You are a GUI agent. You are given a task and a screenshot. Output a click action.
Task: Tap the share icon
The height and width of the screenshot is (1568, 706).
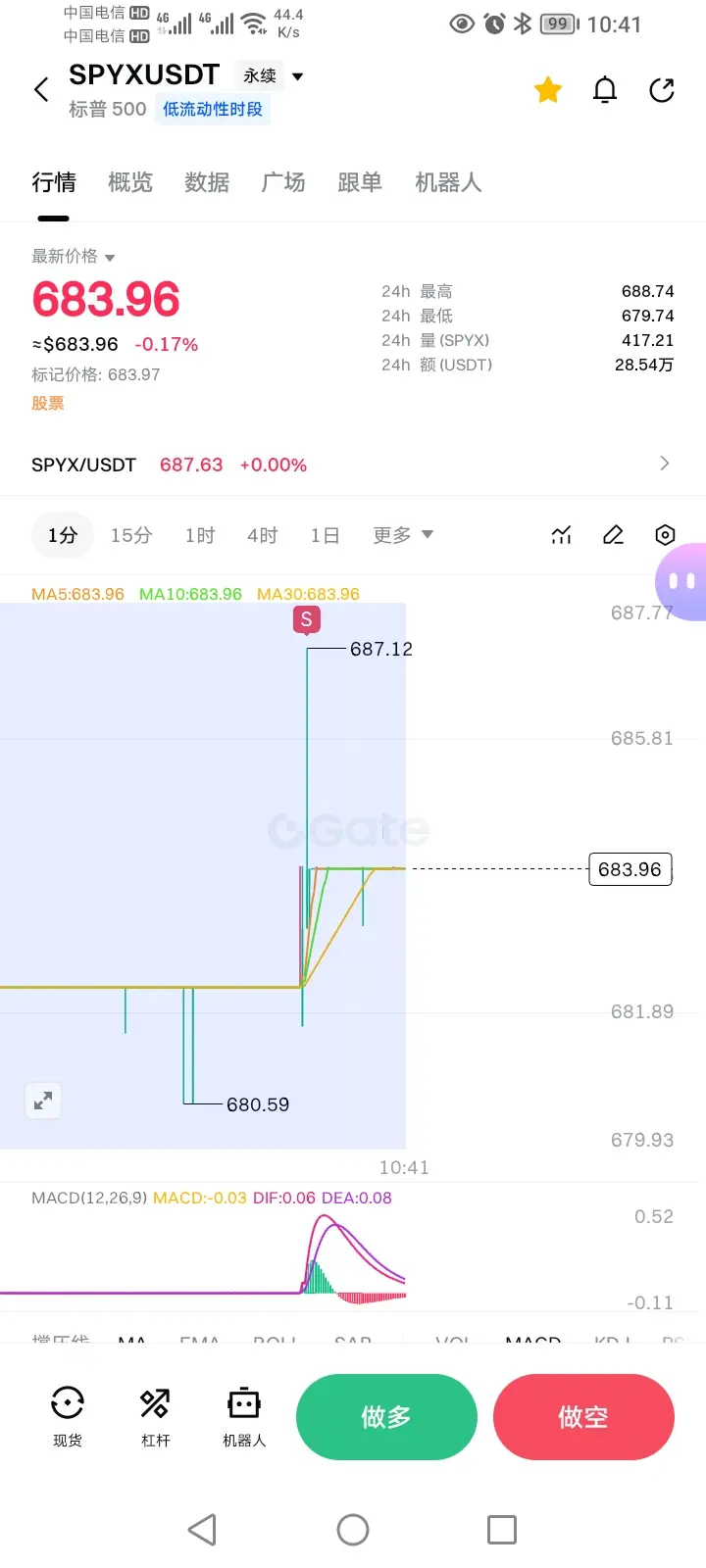(662, 90)
